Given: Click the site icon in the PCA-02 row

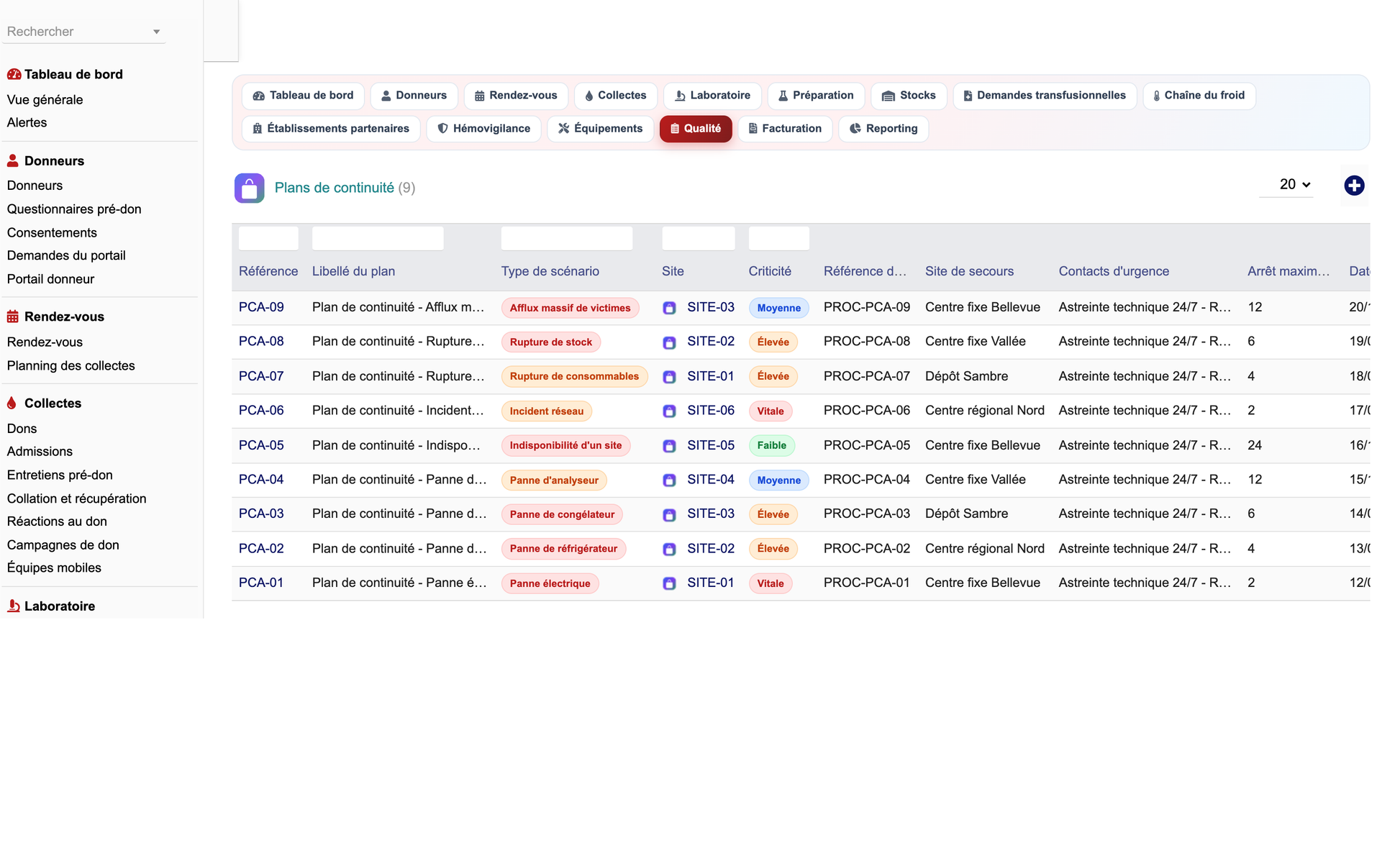Looking at the screenshot, I should [669, 550].
